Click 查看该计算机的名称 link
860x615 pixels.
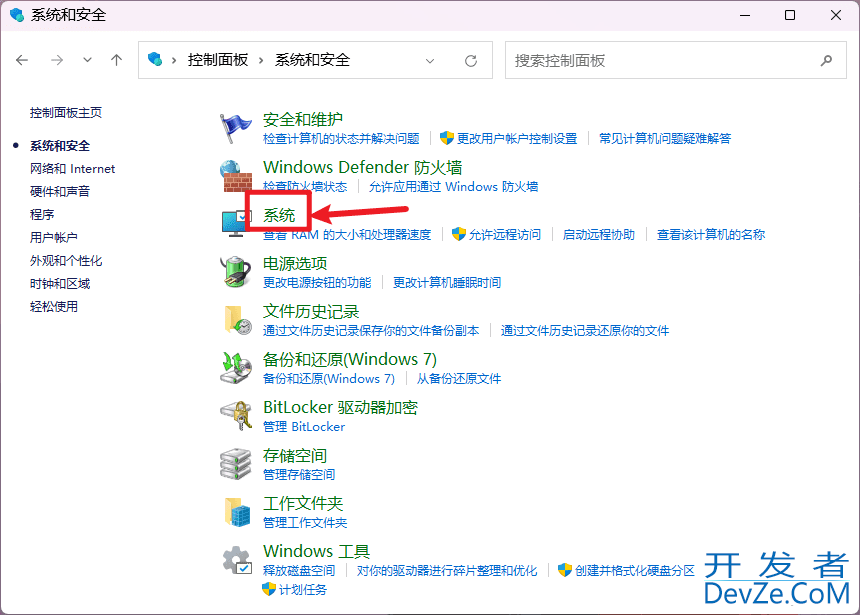click(x=711, y=235)
